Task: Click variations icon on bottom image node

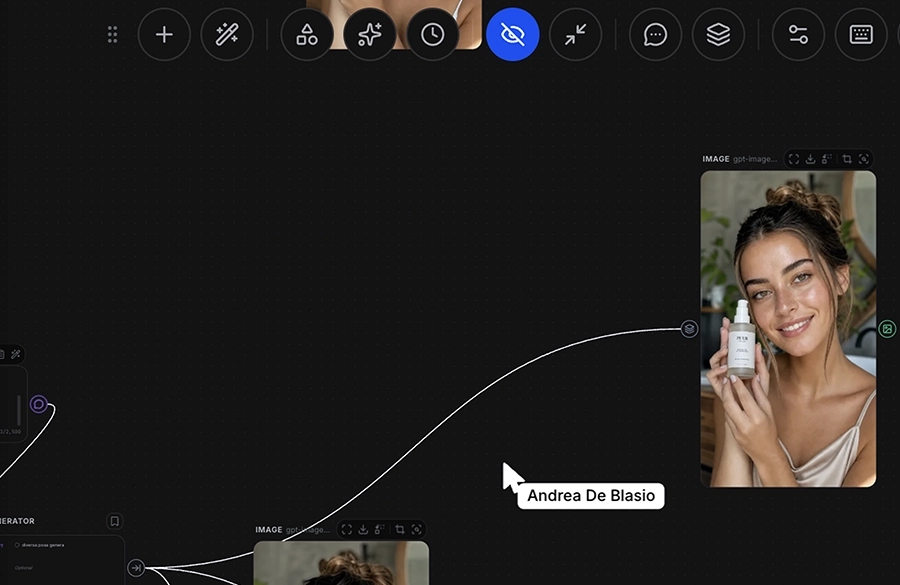Action: 380,529
